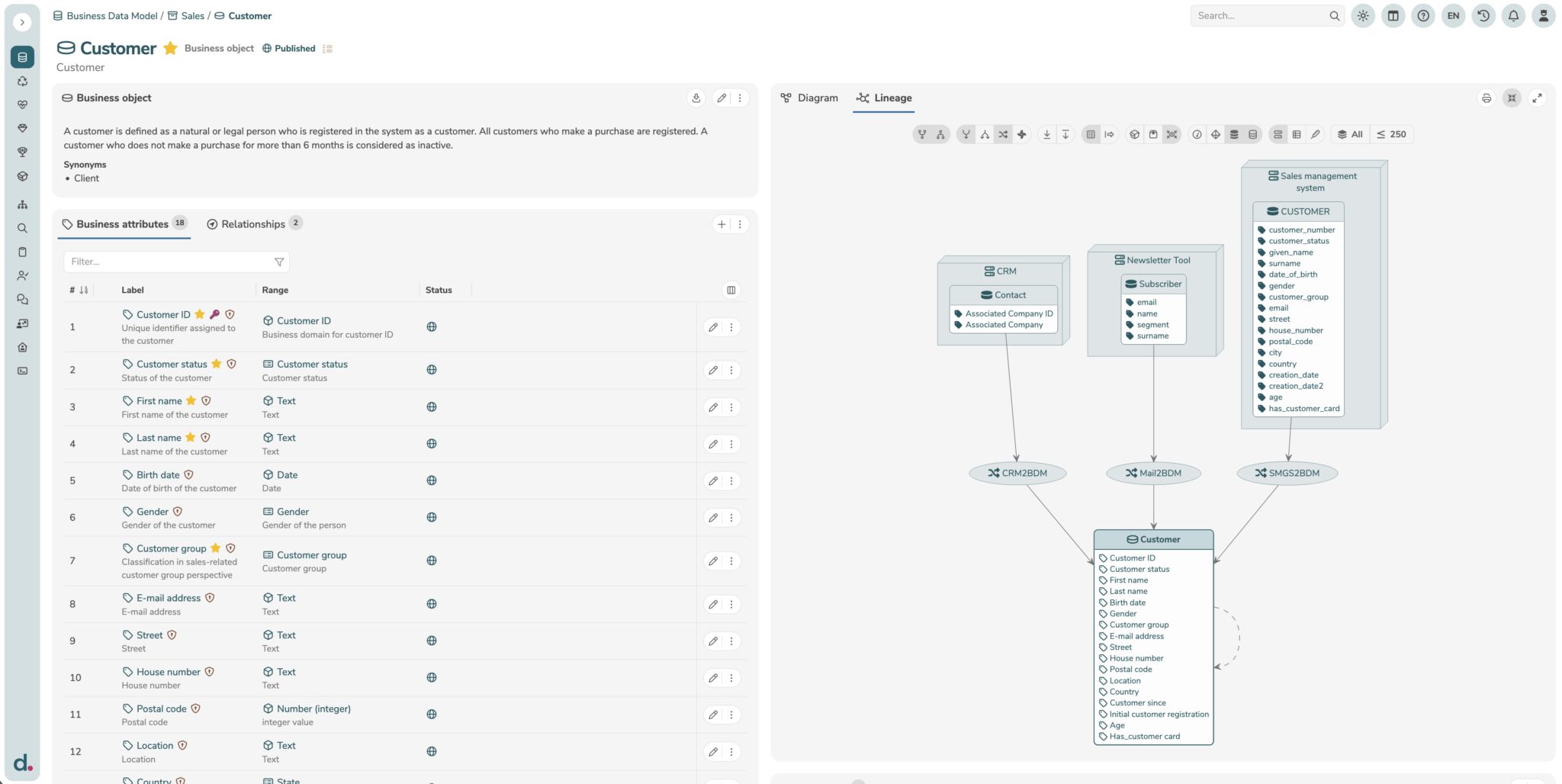Click the 250 limit button in lineage toolbar
Viewport: 1562px width, 784px height.
pyautogui.click(x=1391, y=135)
